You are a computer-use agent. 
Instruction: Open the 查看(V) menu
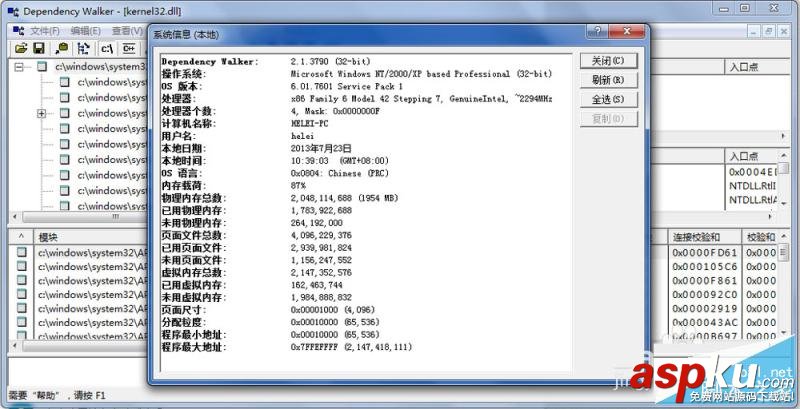tap(127, 31)
